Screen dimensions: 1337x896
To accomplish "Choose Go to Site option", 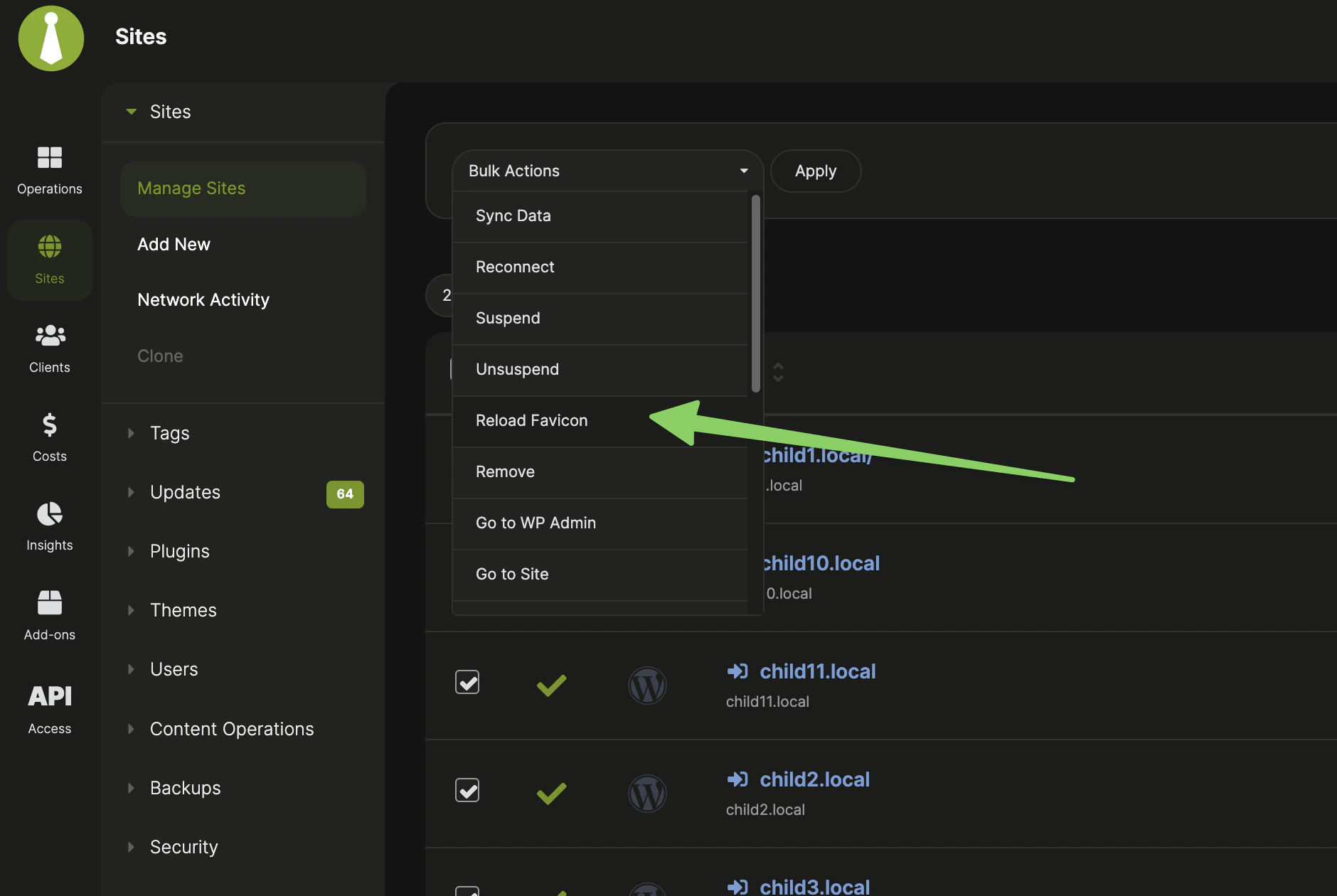I will click(x=600, y=575).
